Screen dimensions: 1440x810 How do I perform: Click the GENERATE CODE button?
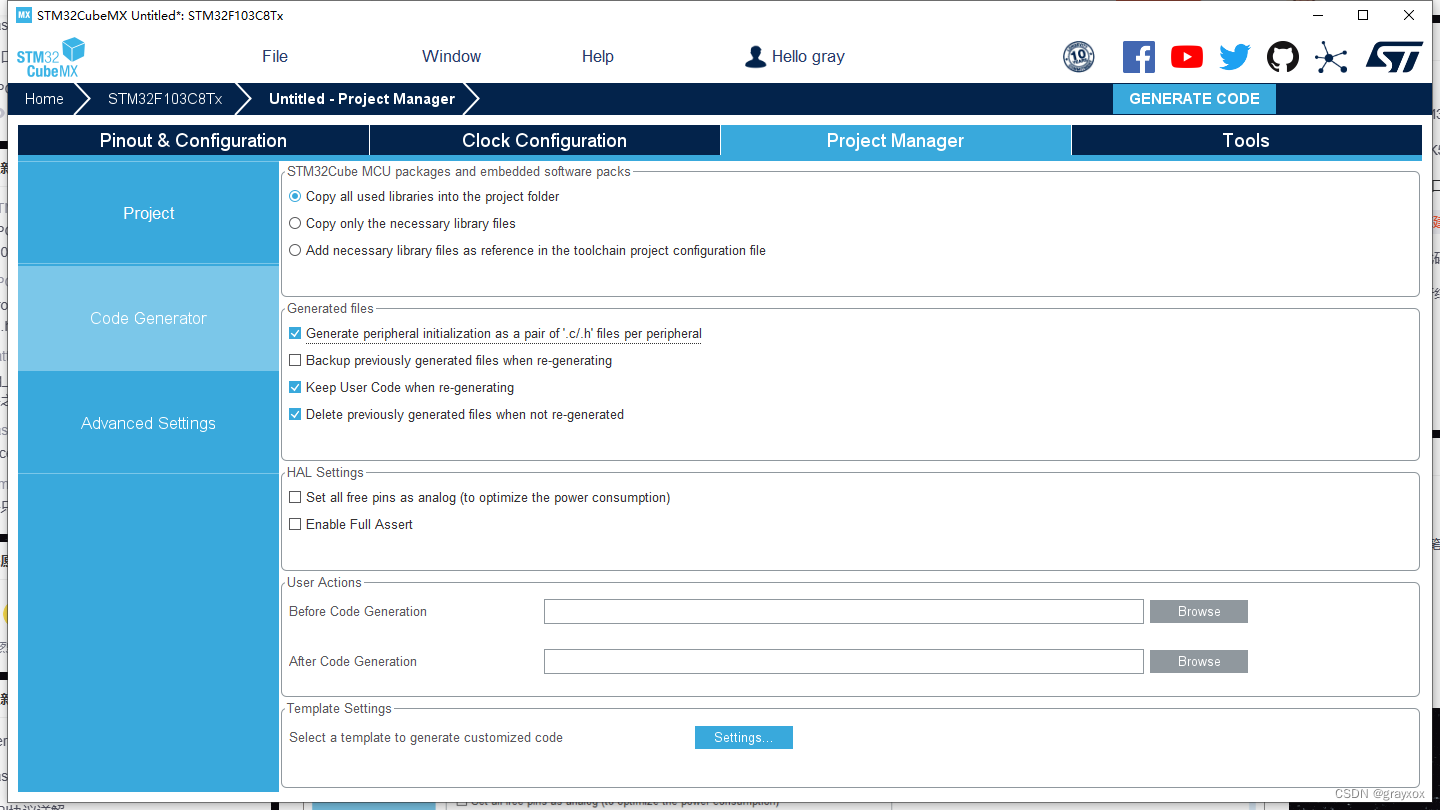point(1194,99)
